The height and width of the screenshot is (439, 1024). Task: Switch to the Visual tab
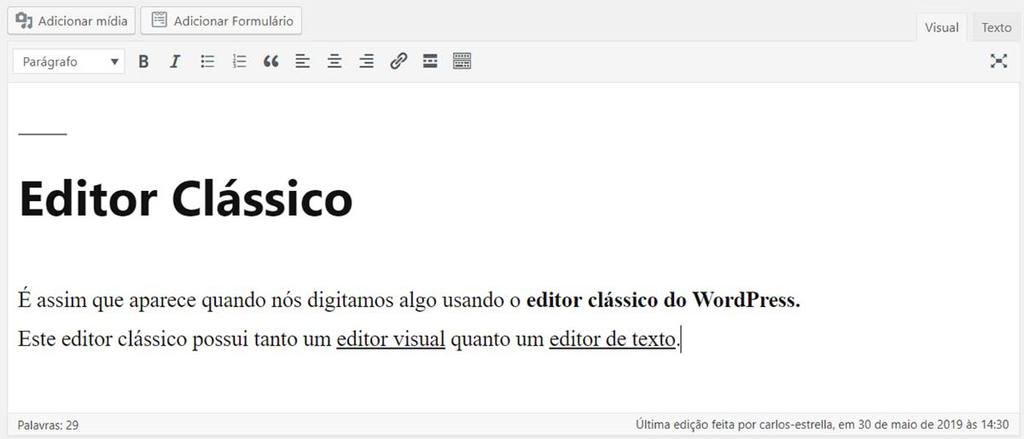[x=942, y=27]
